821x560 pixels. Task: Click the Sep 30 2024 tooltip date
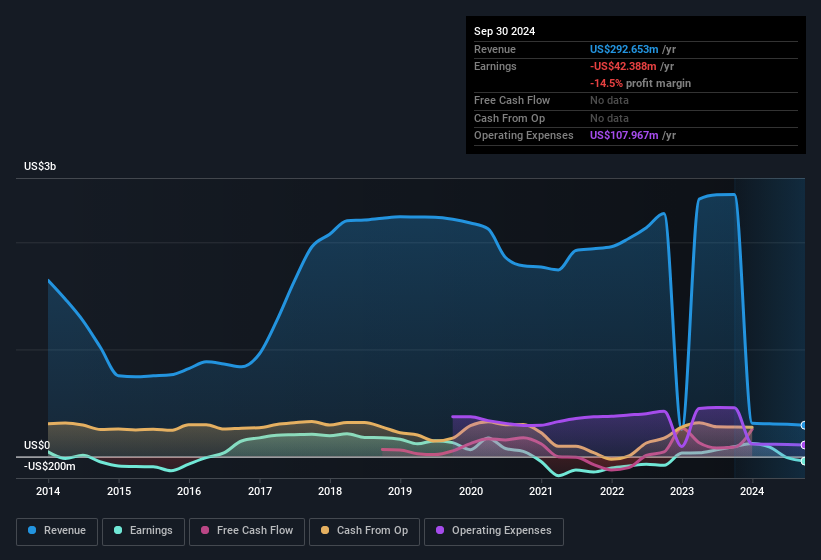point(504,31)
